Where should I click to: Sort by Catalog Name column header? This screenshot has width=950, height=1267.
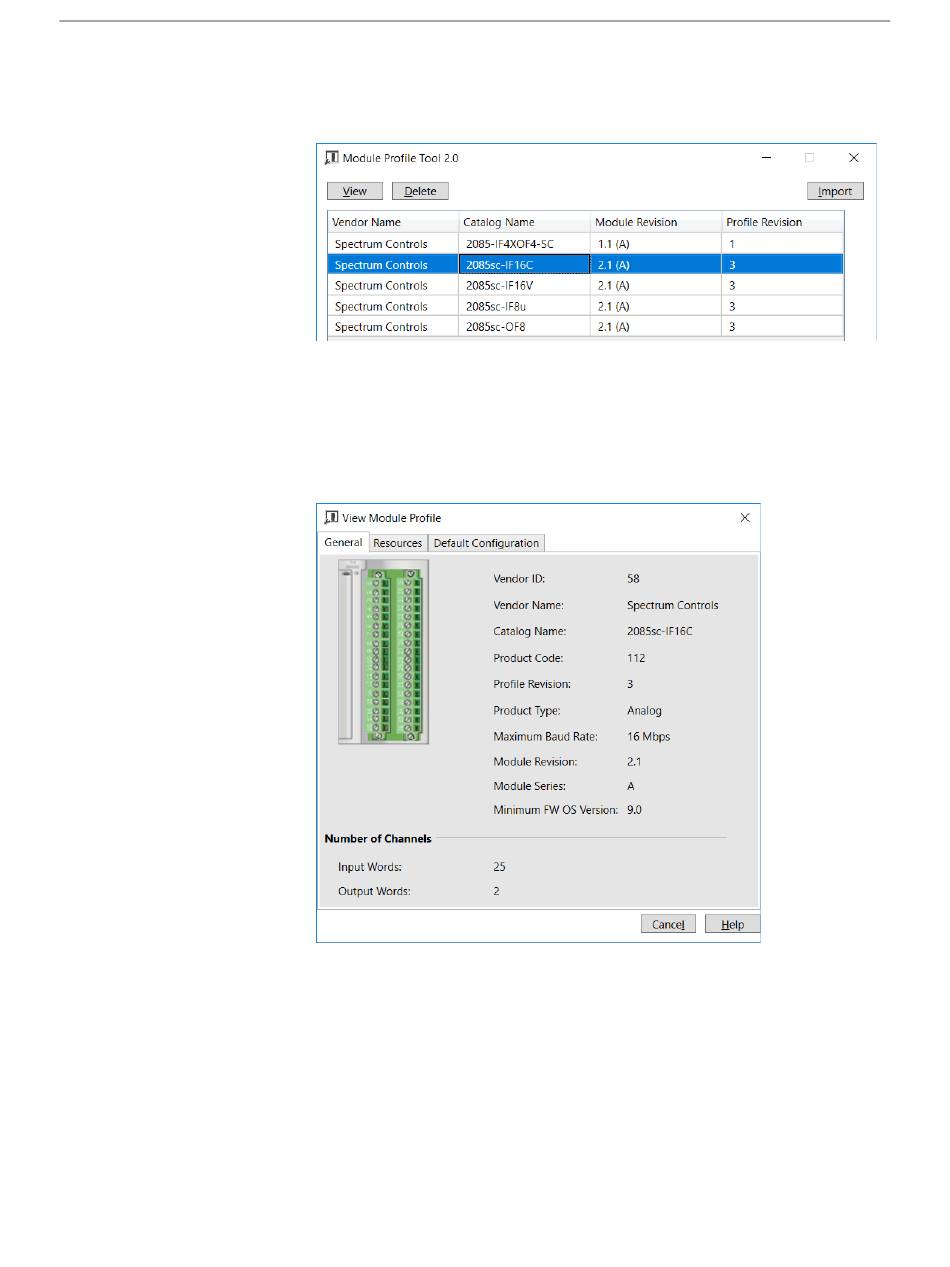tap(524, 222)
